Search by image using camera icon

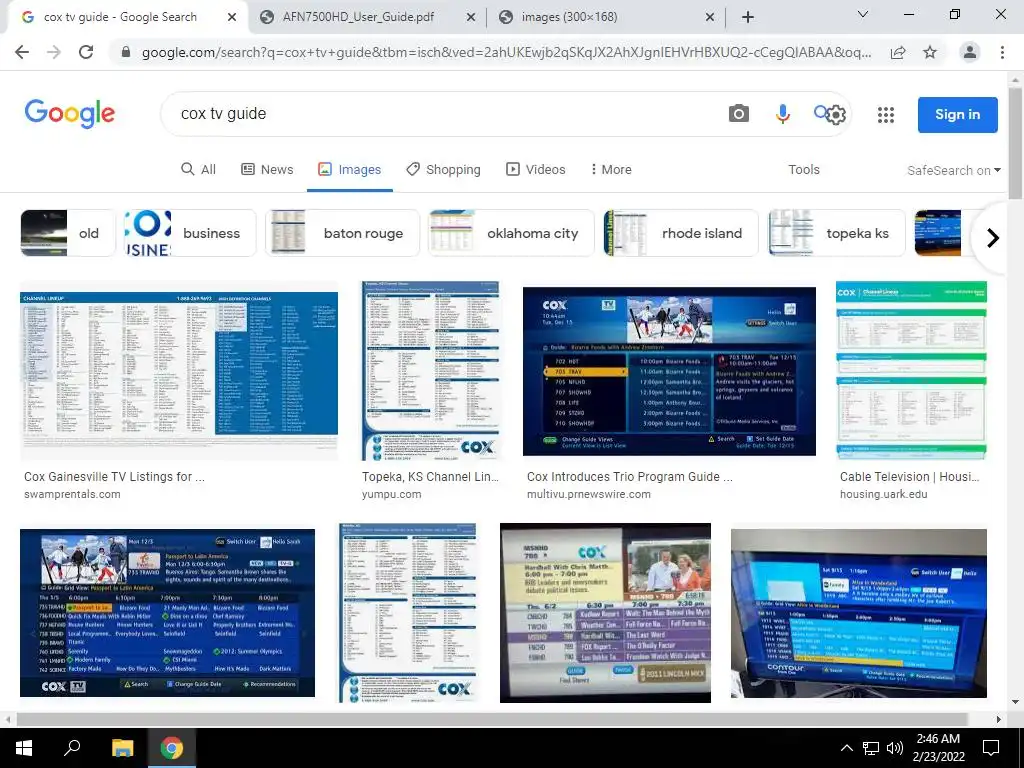click(739, 114)
